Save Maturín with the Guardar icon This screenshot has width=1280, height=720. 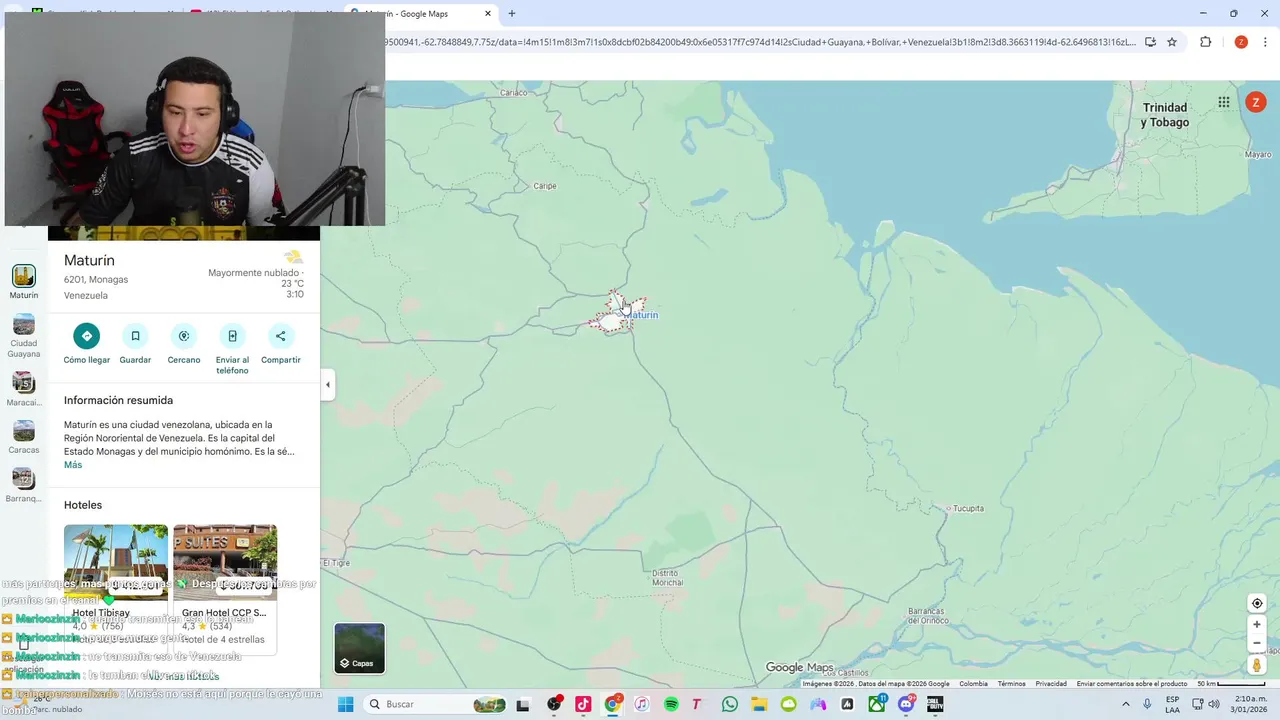point(135,336)
